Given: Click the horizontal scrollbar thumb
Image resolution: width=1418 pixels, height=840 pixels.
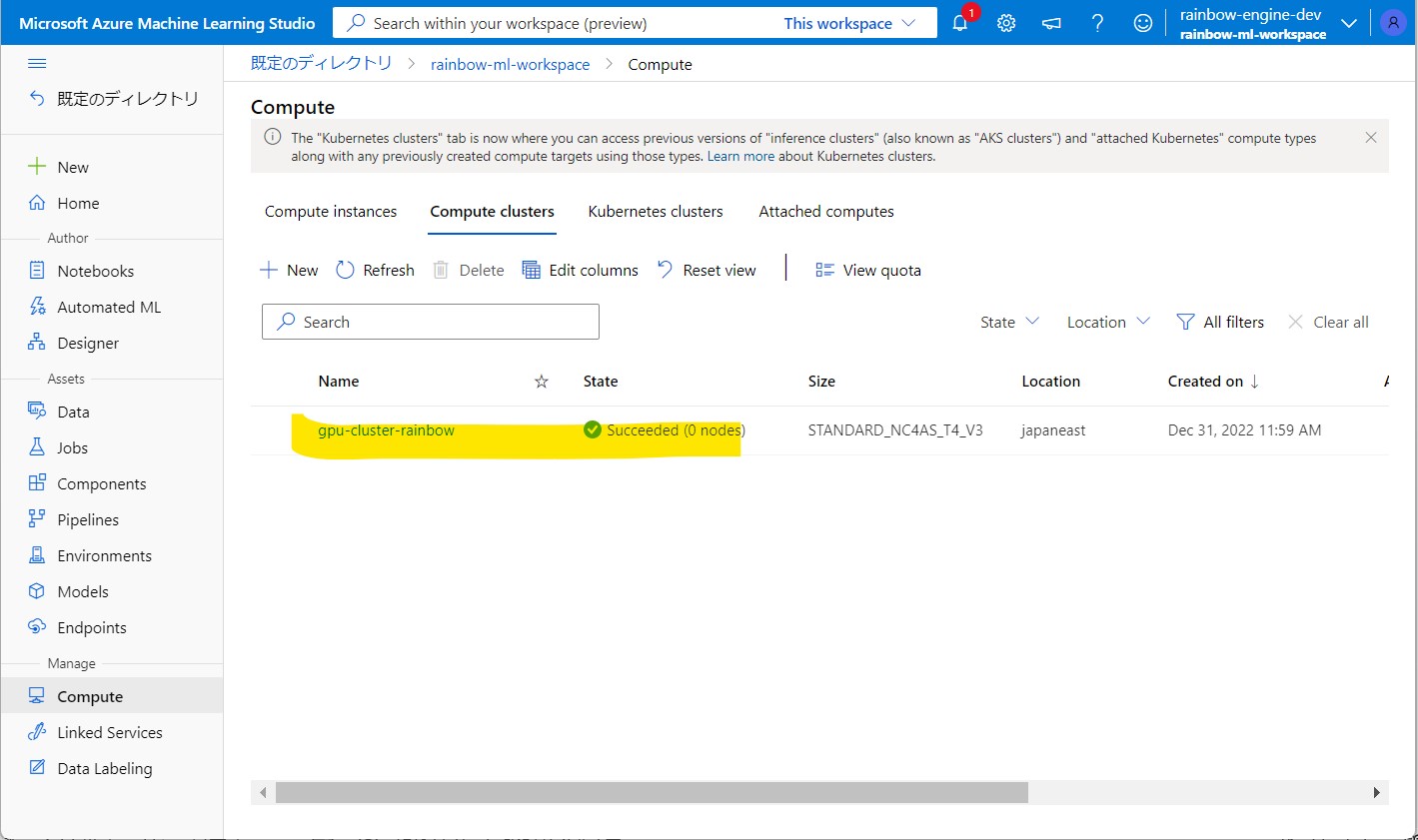Looking at the screenshot, I should pyautogui.click(x=652, y=793).
